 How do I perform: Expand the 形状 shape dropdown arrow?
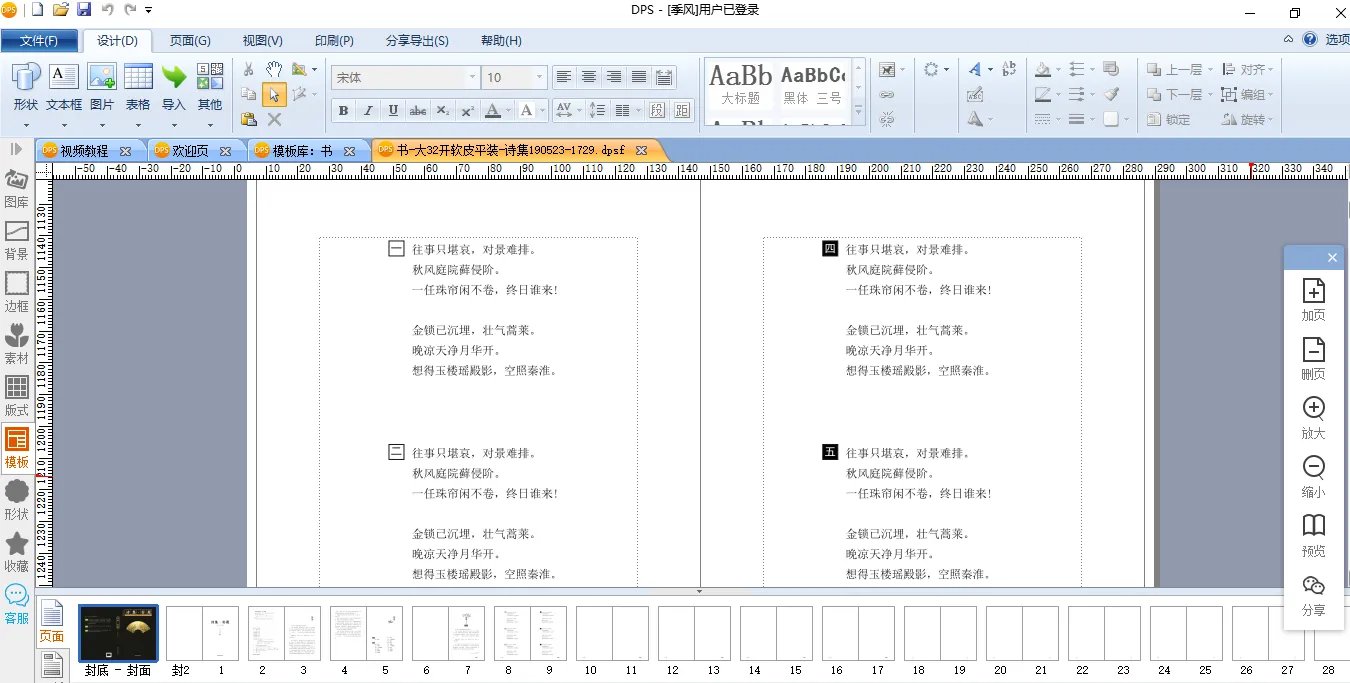26,126
